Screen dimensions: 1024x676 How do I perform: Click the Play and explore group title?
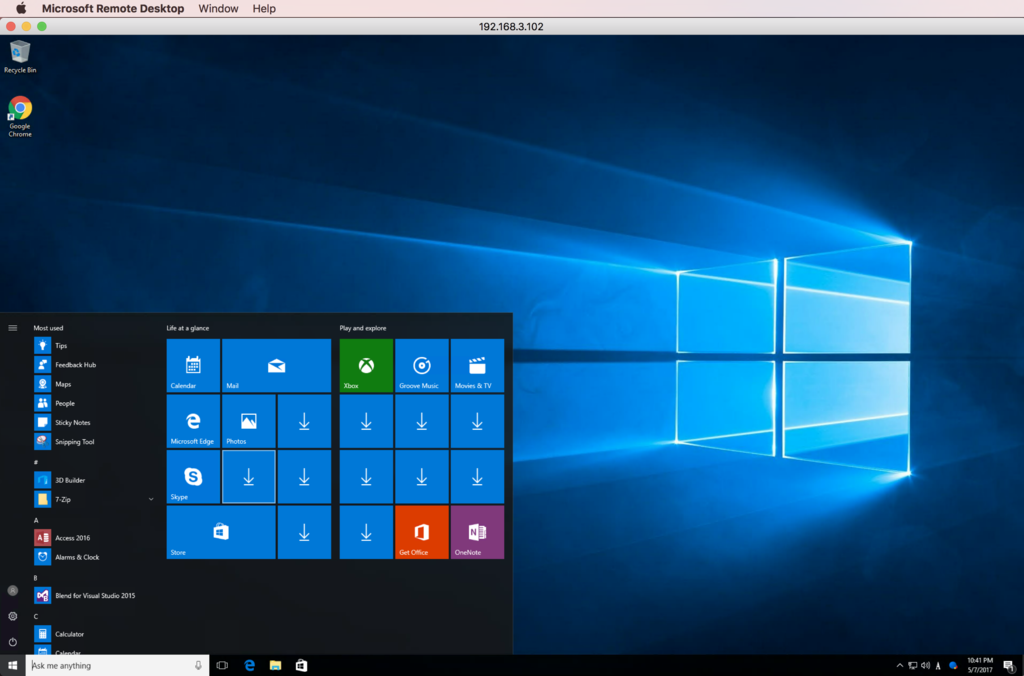pyautogui.click(x=362, y=328)
